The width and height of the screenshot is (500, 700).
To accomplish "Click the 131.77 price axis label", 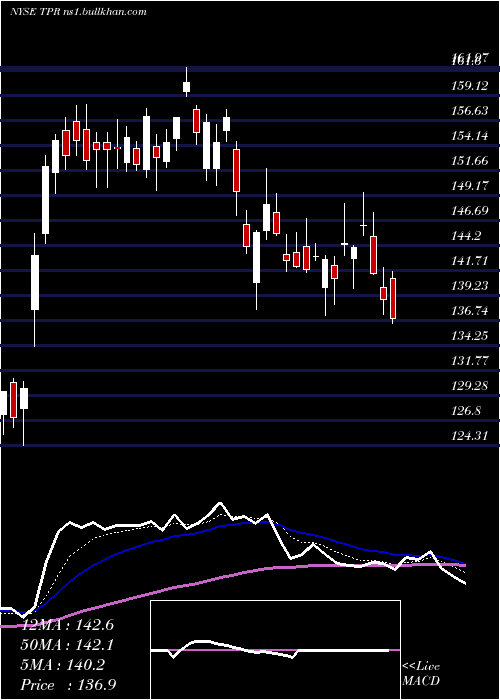I will coord(469,360).
